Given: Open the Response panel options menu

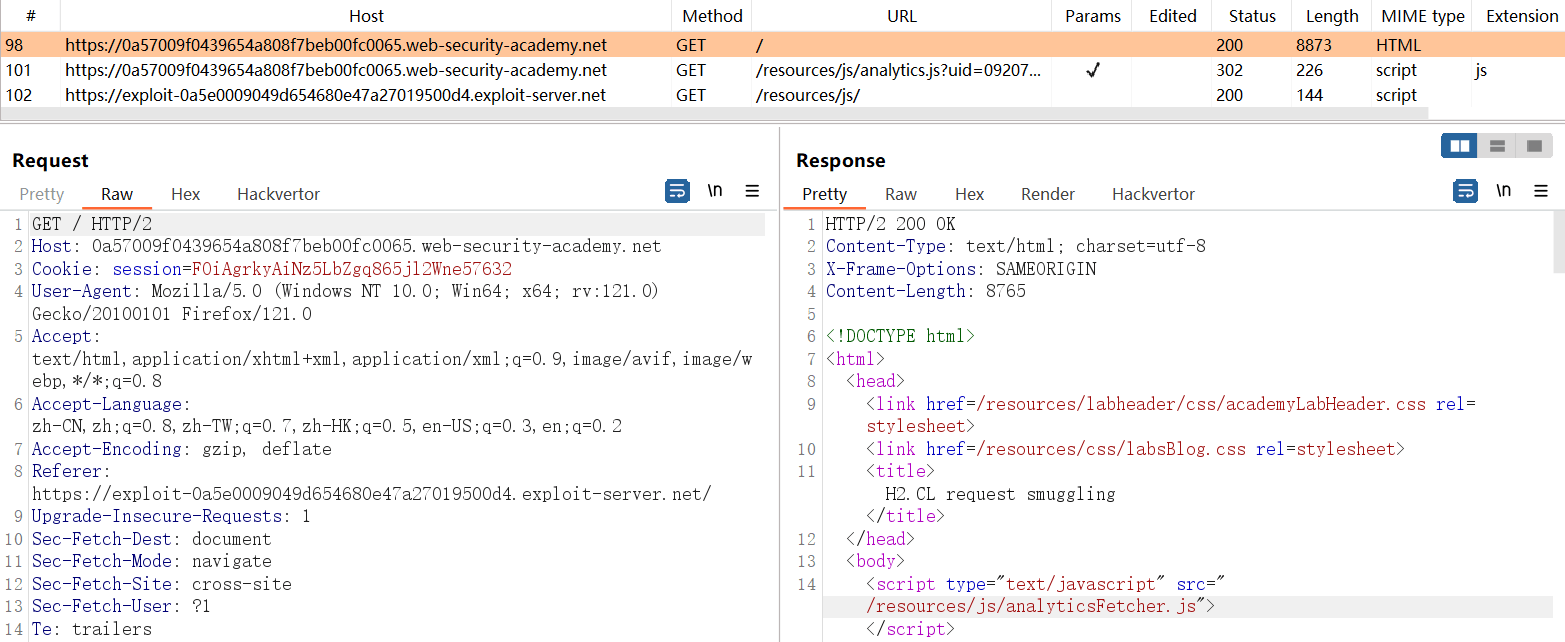Looking at the screenshot, I should (1541, 191).
